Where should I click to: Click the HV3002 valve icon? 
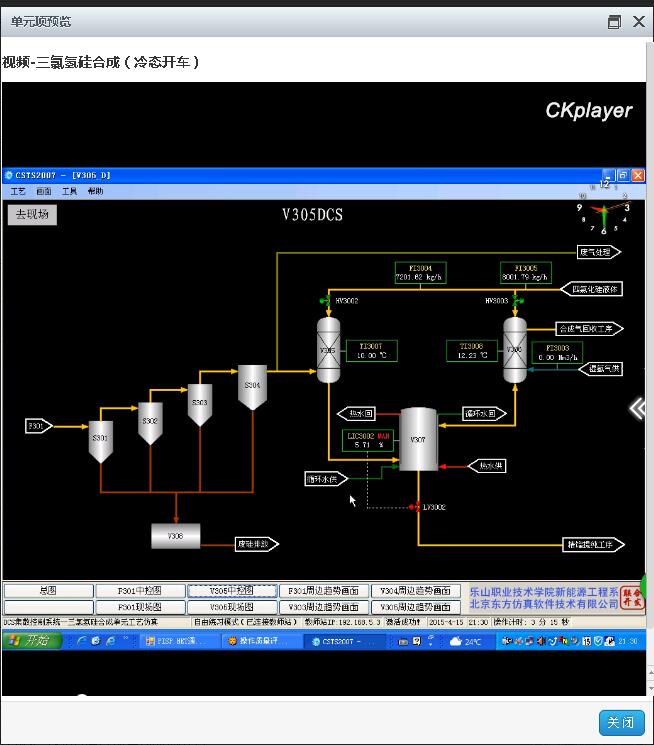tap(324, 300)
